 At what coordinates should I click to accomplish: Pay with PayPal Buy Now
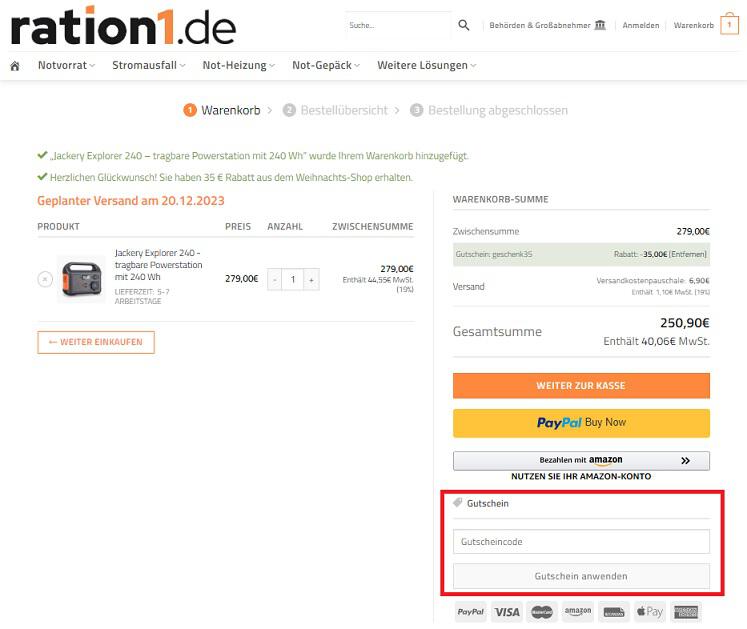pos(581,423)
